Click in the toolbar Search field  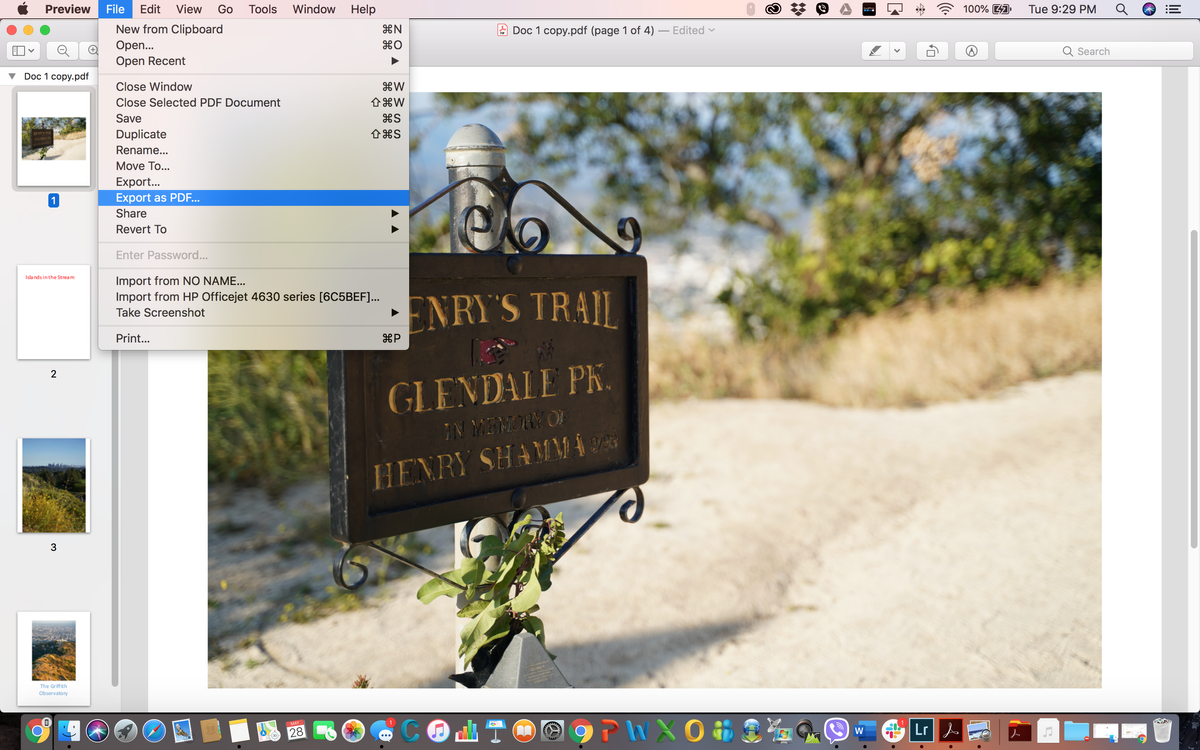click(x=1090, y=51)
